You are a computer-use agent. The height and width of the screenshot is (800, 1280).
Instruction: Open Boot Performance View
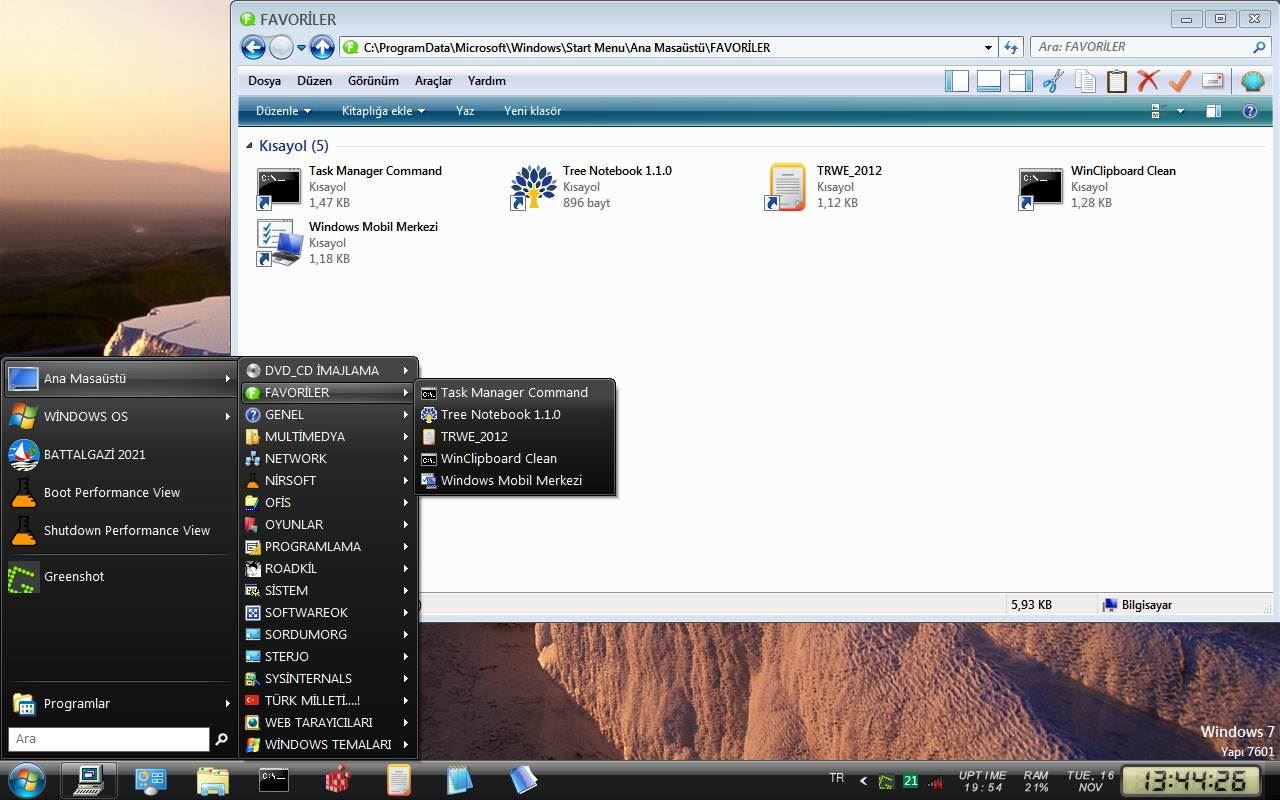coord(120,493)
